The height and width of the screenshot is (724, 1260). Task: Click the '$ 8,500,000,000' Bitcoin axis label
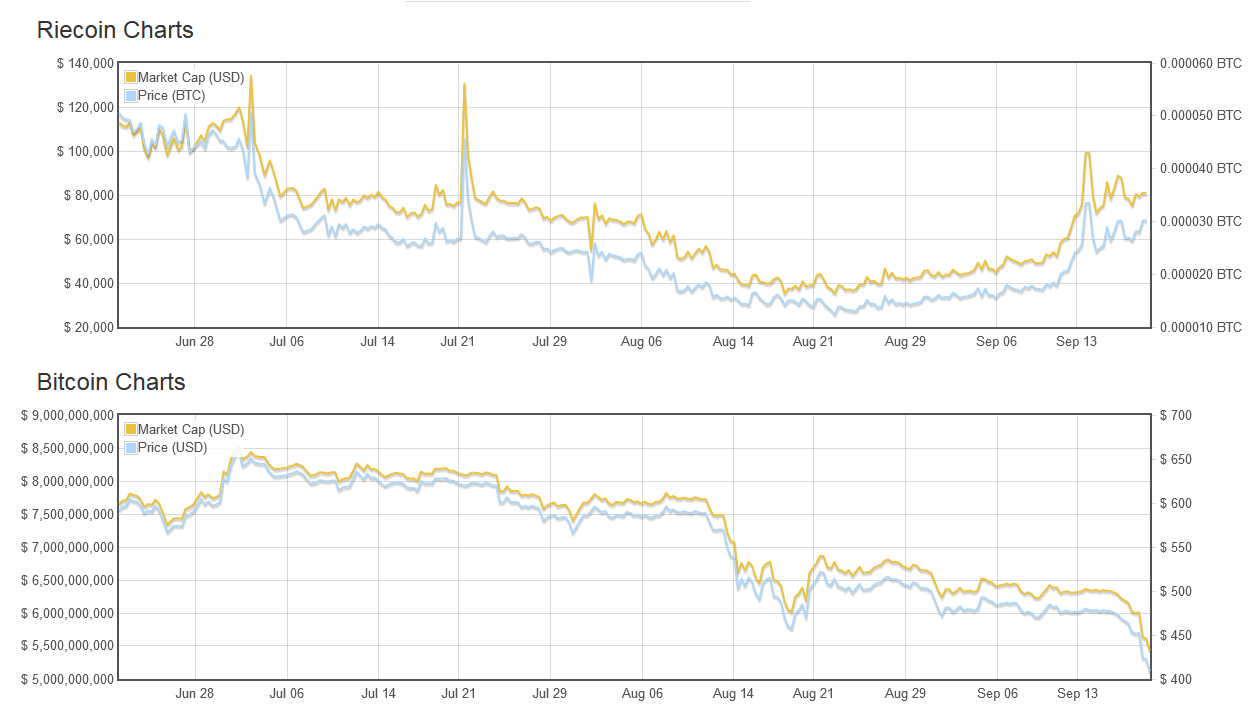[67, 449]
